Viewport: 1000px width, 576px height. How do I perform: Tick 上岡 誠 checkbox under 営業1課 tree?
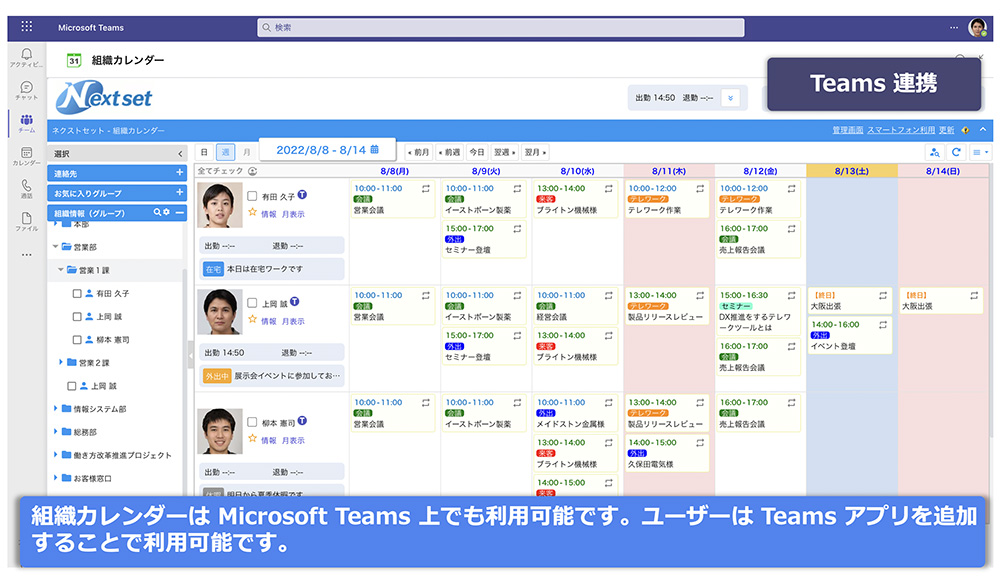77,316
